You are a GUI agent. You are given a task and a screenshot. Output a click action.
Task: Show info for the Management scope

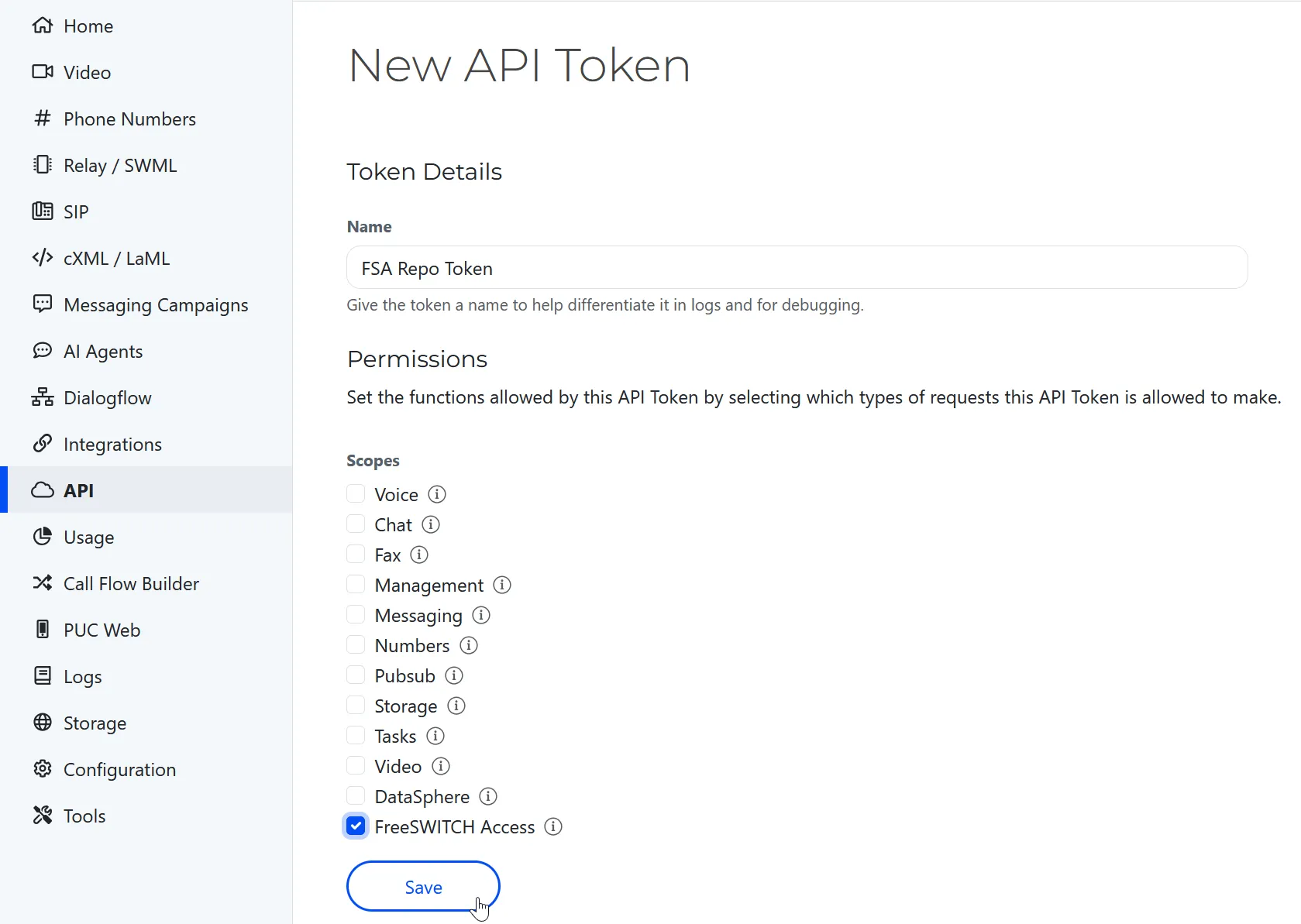(x=502, y=585)
